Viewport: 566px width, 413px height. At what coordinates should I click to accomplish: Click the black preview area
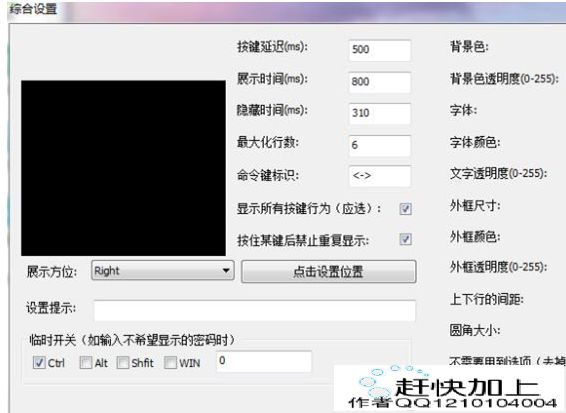[x=123, y=168]
